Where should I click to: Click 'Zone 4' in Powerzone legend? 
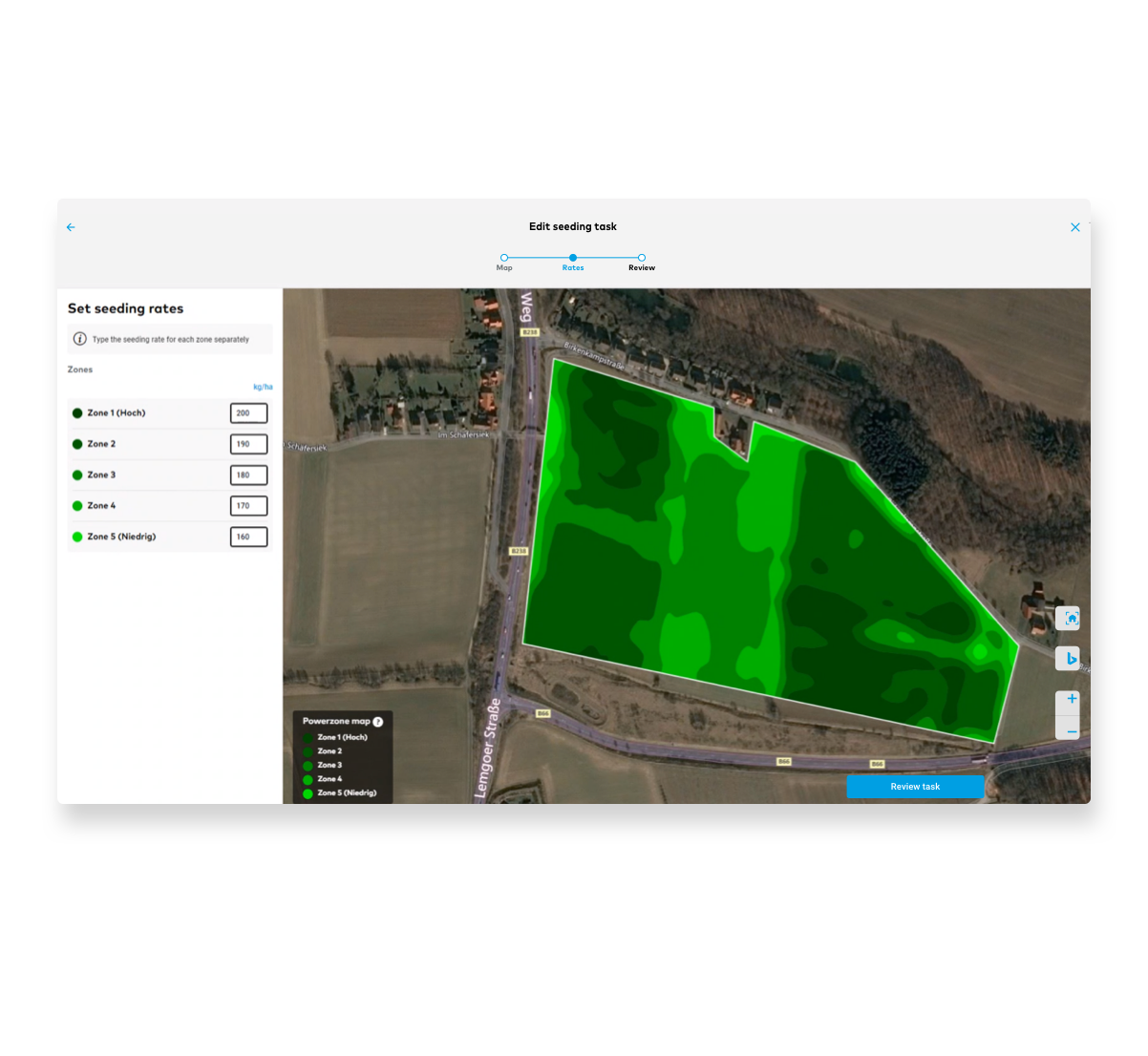[x=330, y=779]
